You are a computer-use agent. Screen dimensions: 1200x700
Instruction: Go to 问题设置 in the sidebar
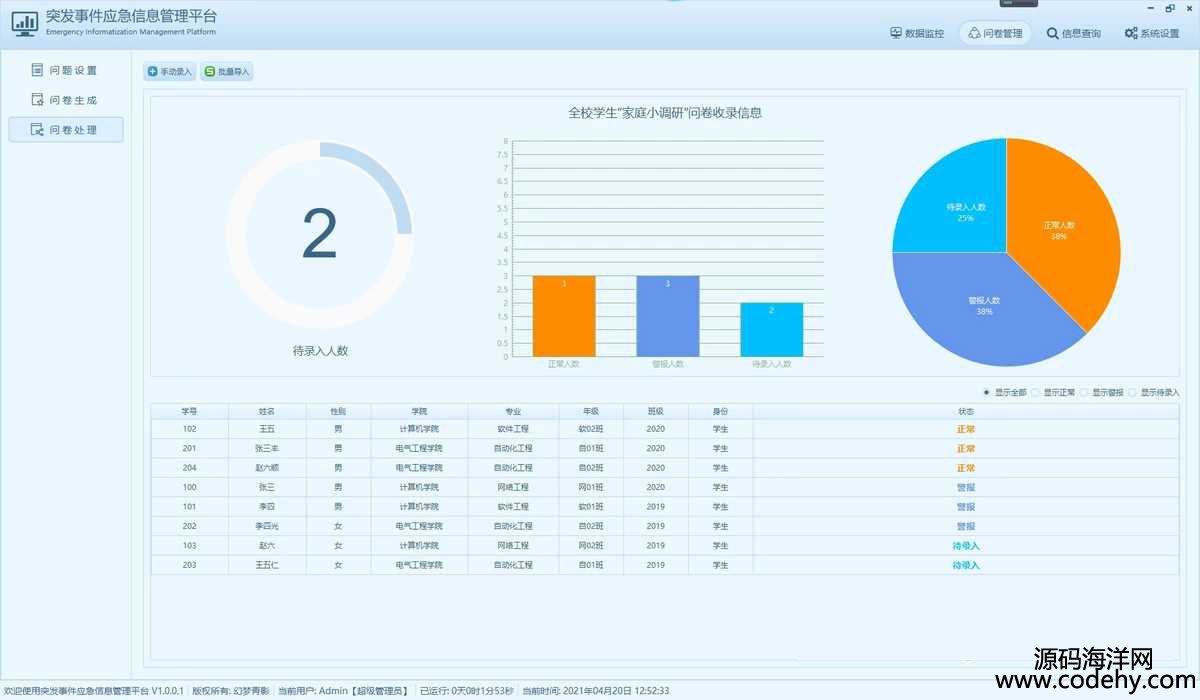[x=66, y=71]
